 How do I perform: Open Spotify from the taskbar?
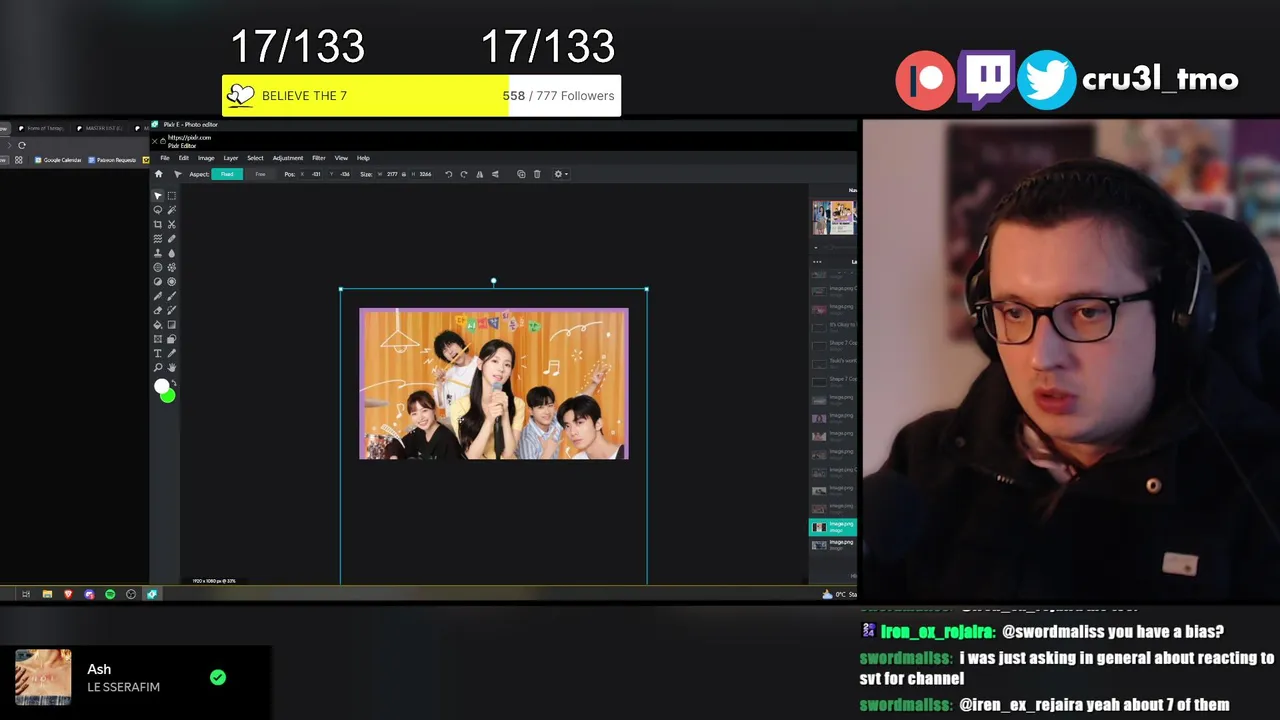pos(110,594)
